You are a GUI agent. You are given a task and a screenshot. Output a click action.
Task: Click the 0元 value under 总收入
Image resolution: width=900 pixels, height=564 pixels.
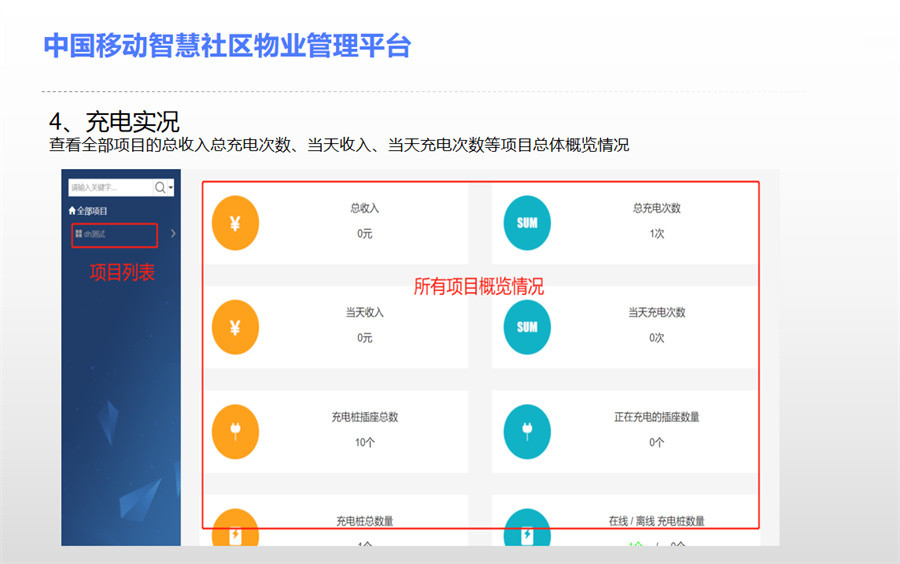click(364, 234)
